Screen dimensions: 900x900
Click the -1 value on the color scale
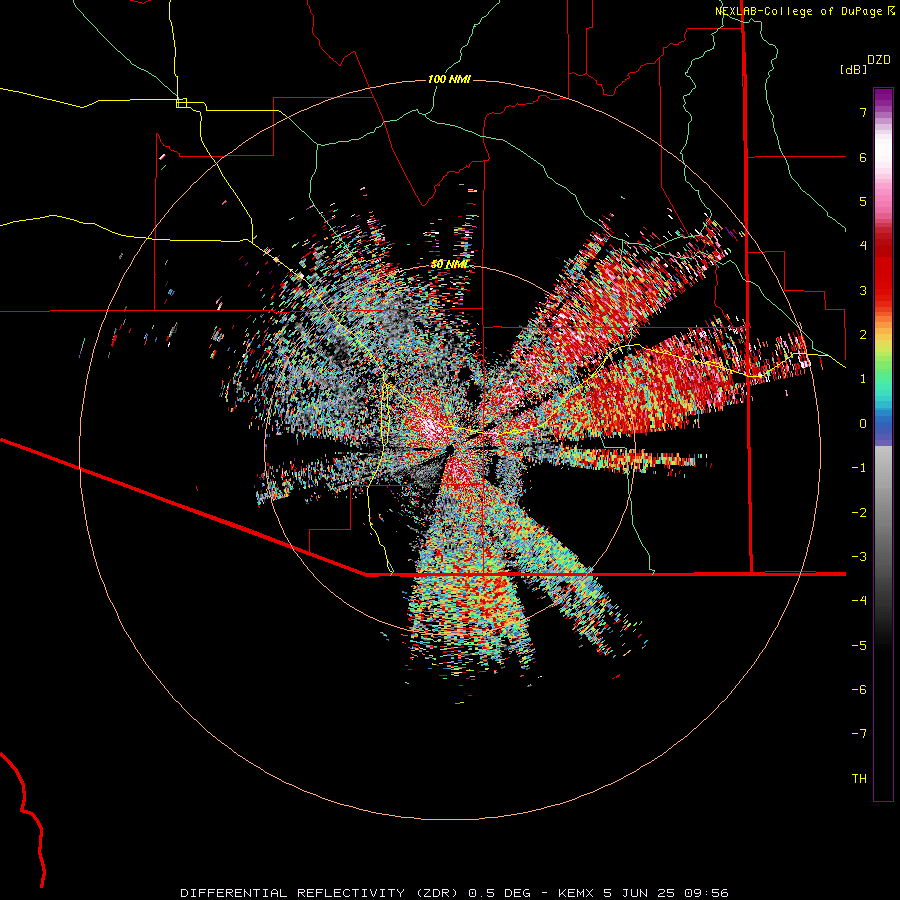pos(859,468)
